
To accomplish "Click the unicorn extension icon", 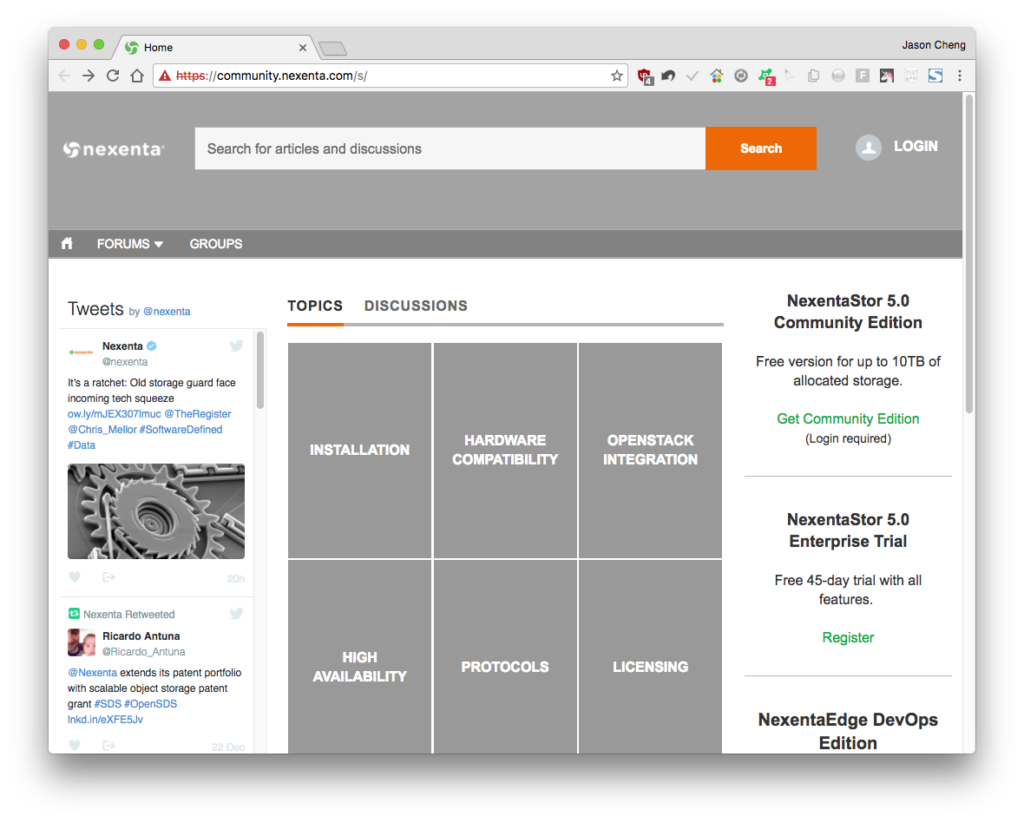I will tap(886, 76).
